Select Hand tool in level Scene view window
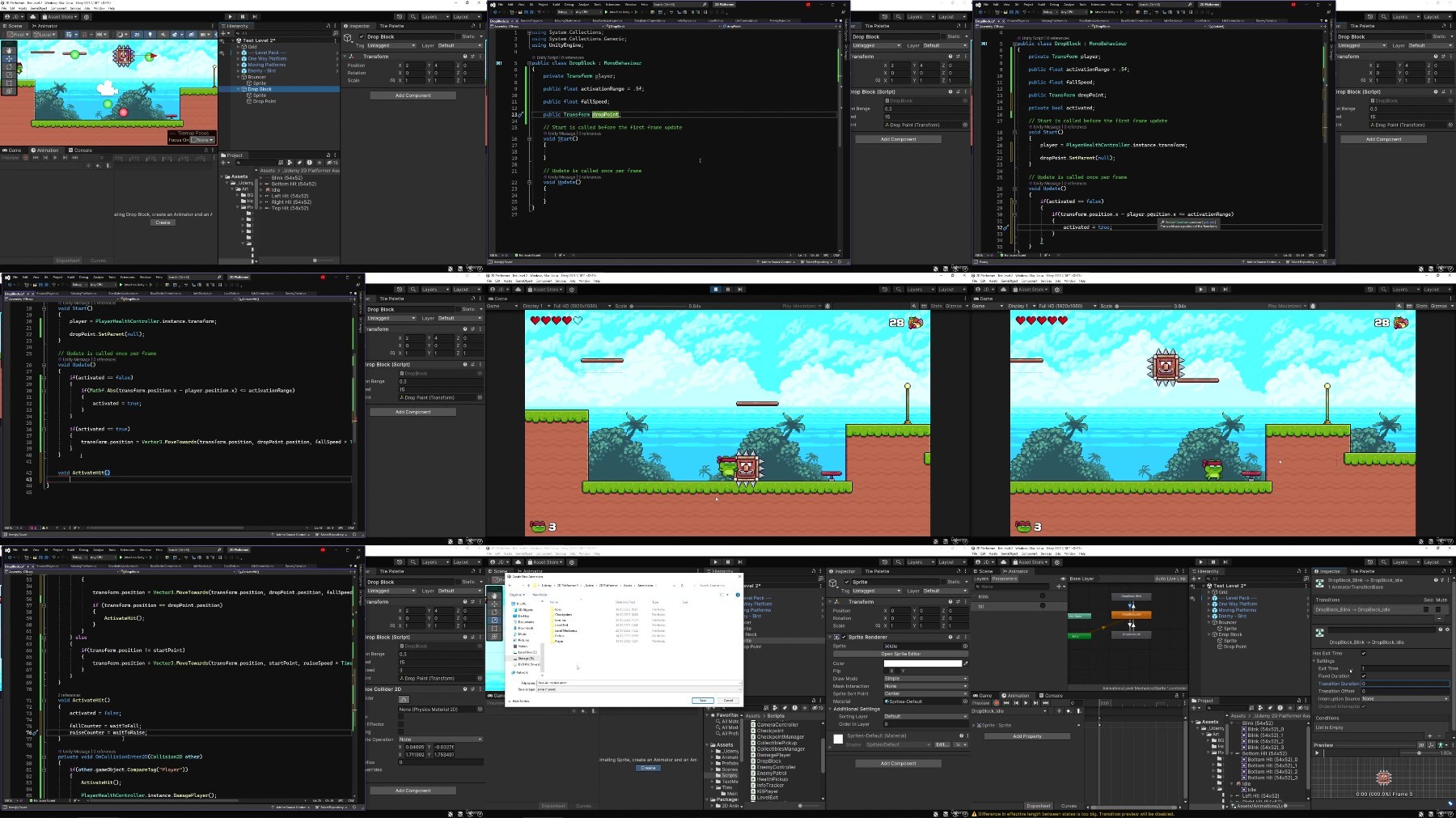 tap(9, 50)
